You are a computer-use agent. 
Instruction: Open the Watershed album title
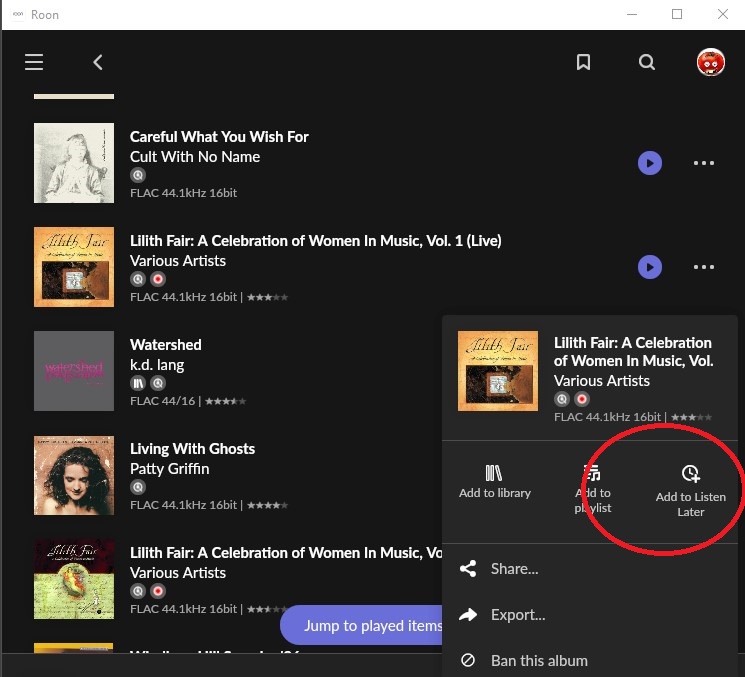tap(166, 345)
